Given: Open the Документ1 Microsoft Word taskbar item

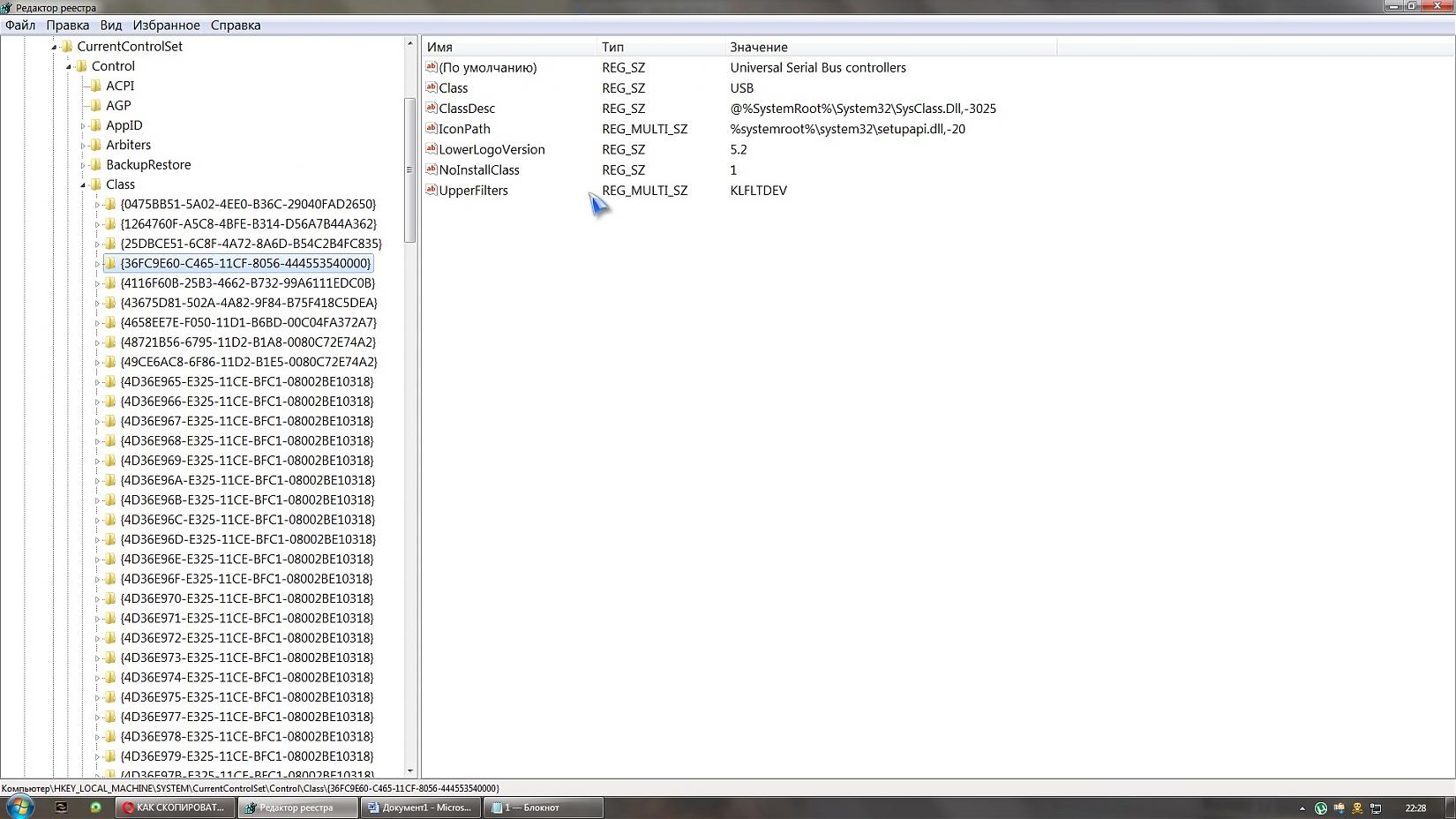Looking at the screenshot, I should click(420, 808).
